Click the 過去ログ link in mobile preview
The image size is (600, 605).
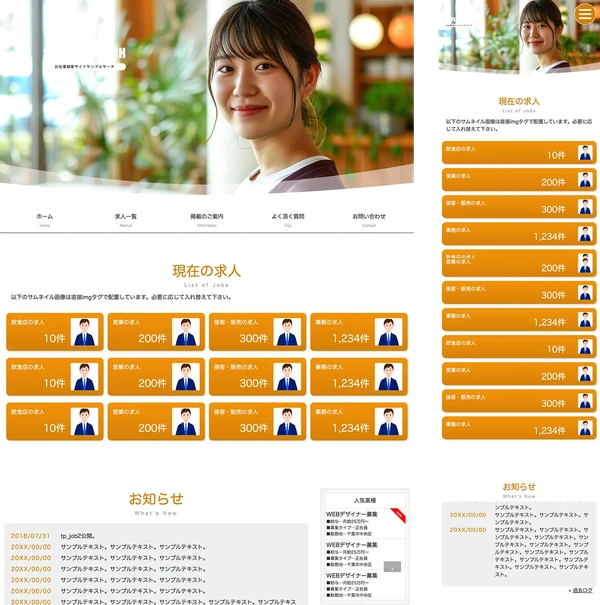pos(582,590)
